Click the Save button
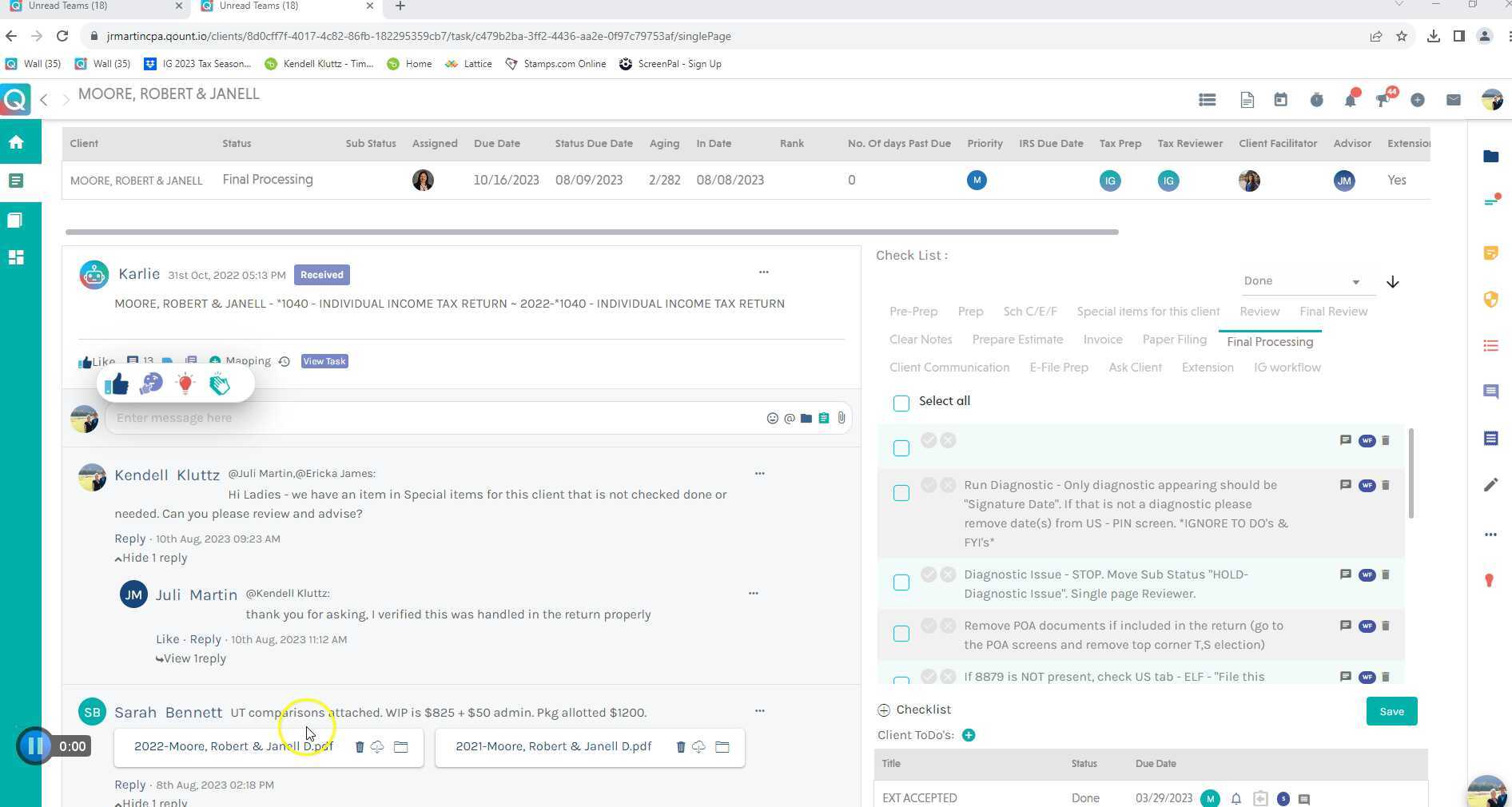The width and height of the screenshot is (1512, 807). tap(1391, 711)
